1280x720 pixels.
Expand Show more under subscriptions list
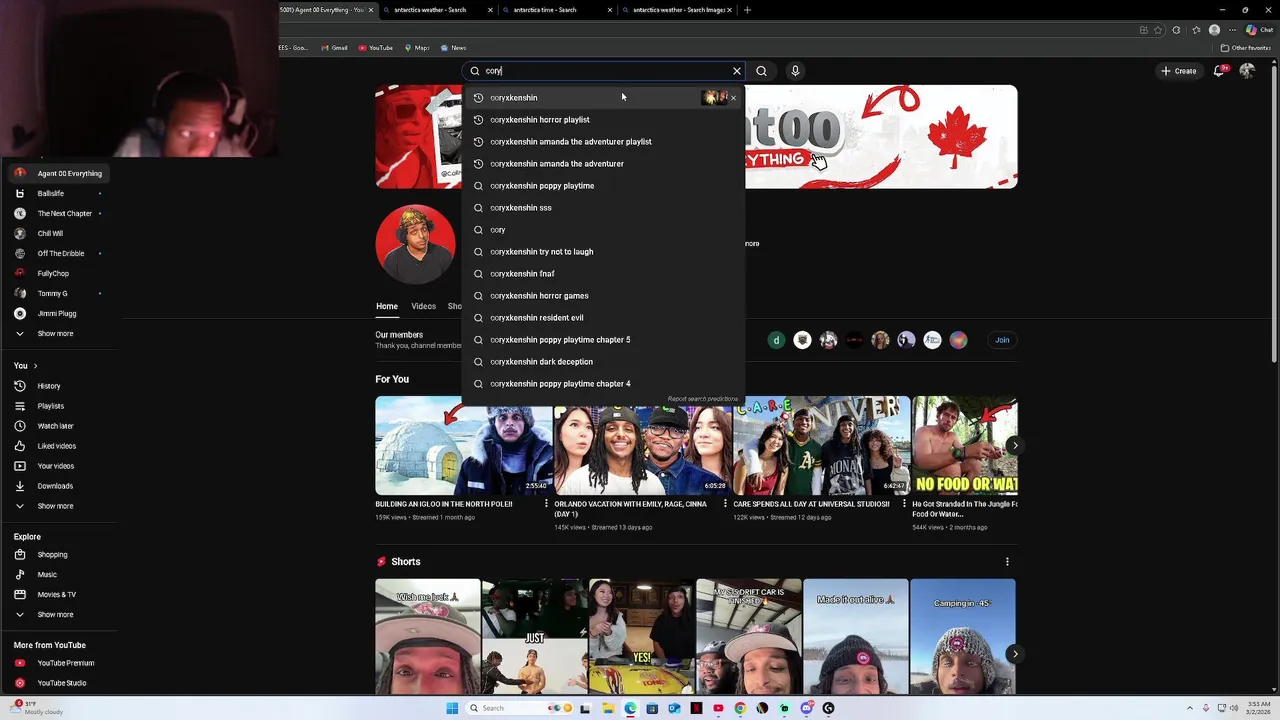point(60,333)
